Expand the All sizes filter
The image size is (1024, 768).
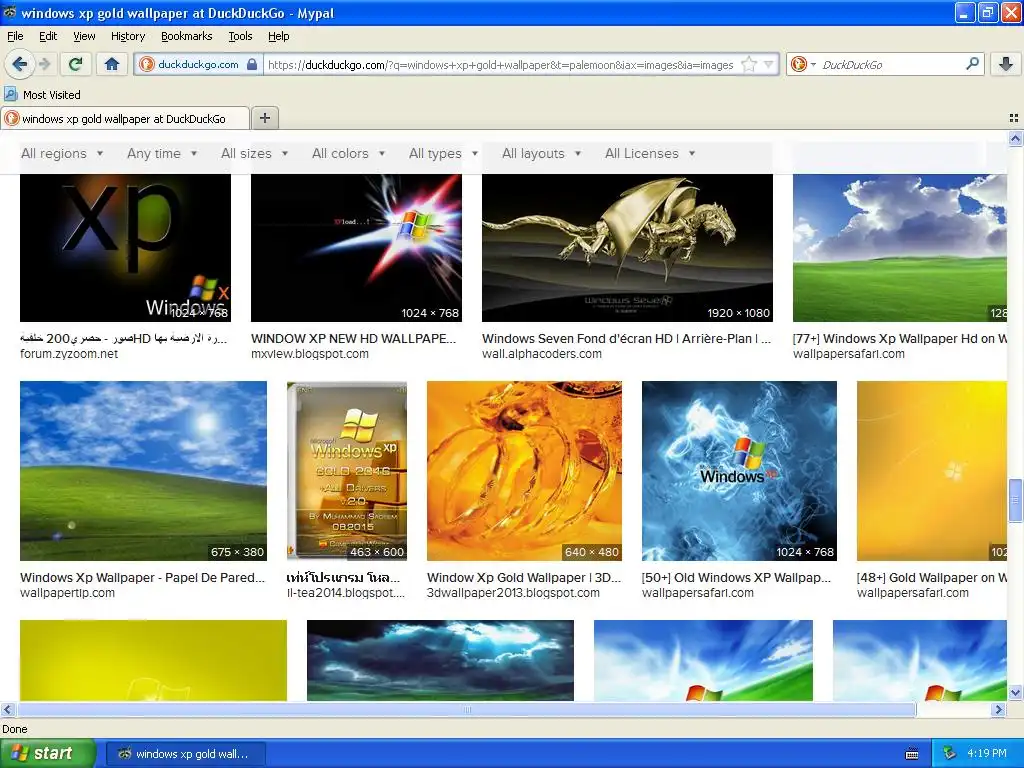coord(255,153)
